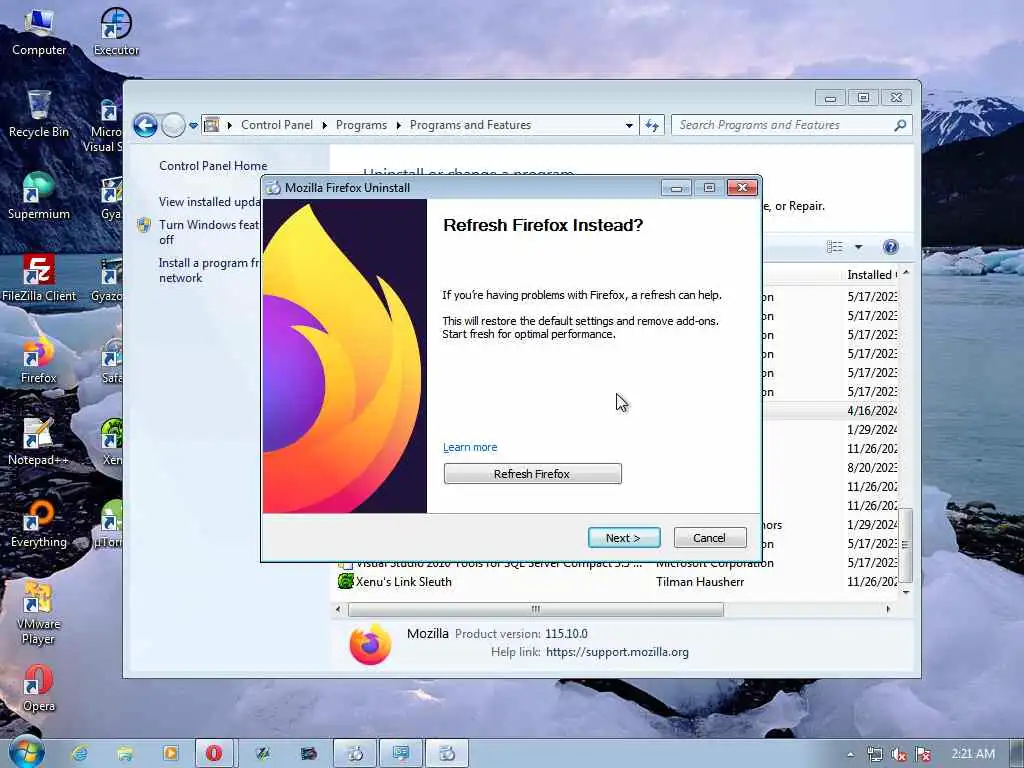Click the refresh button beside address bar
Screen dimensions: 1024x768
[652, 125]
